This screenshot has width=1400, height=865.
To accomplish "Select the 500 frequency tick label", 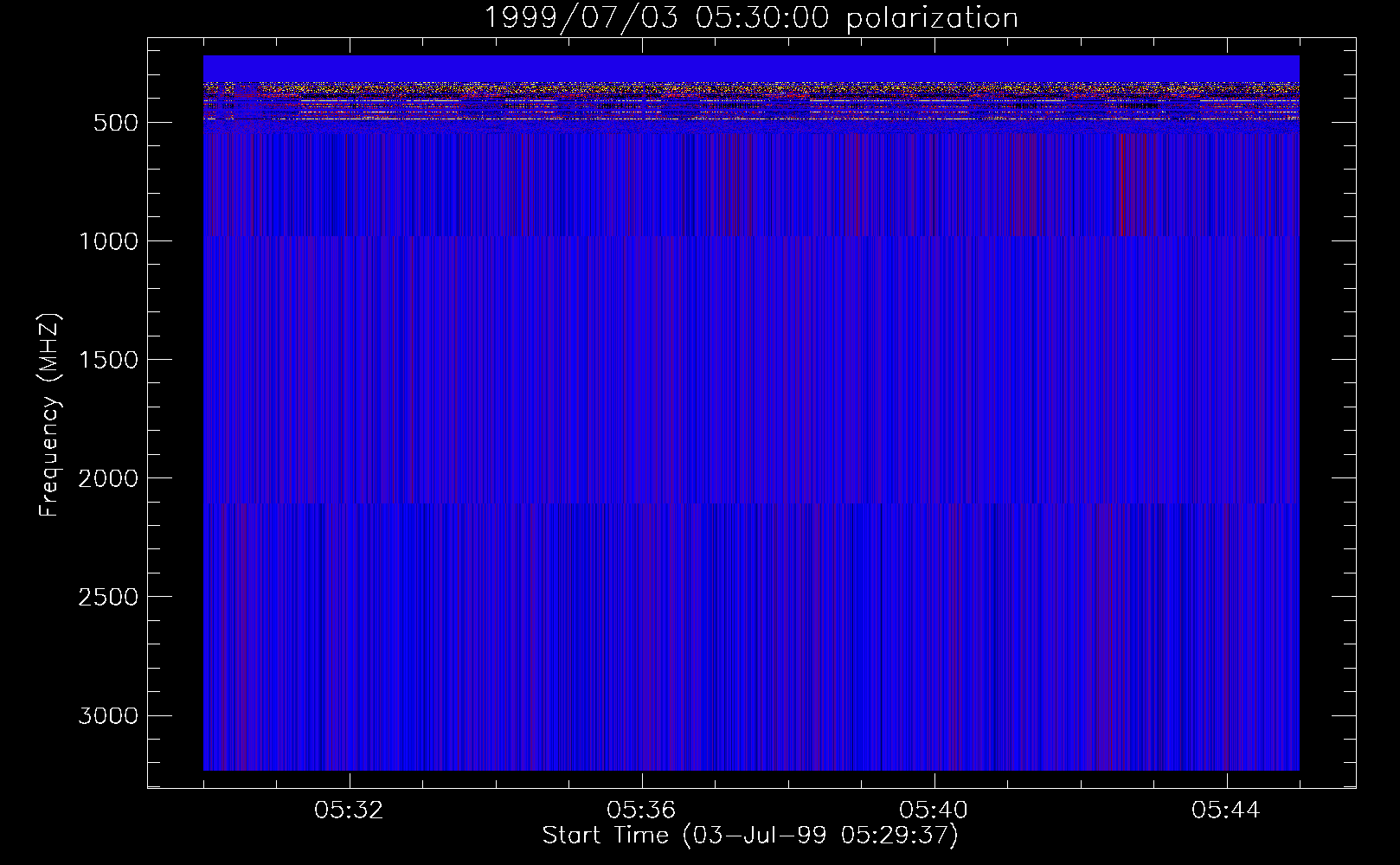I will [115, 123].
